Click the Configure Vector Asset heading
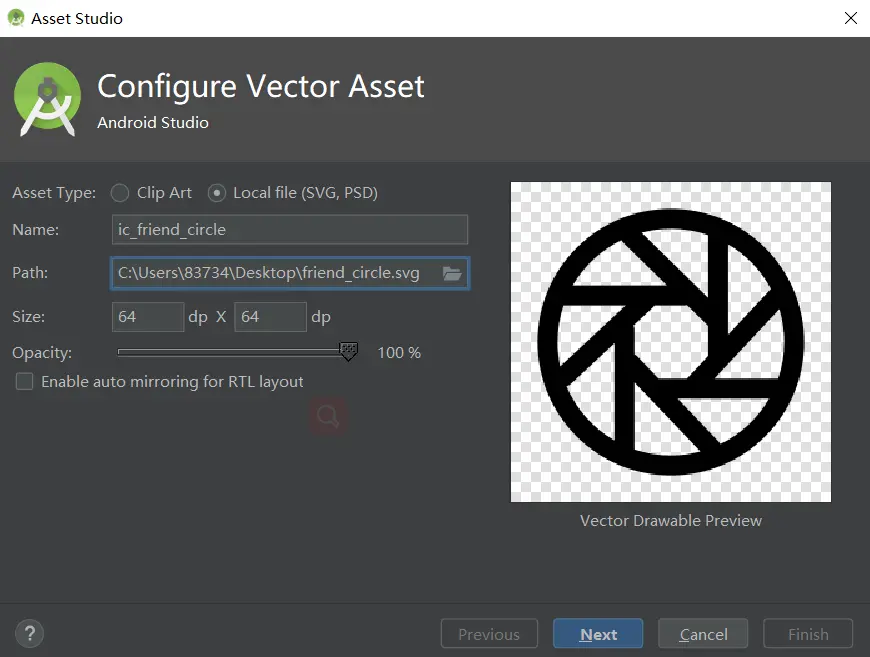The width and height of the screenshot is (870, 657). coord(261,87)
